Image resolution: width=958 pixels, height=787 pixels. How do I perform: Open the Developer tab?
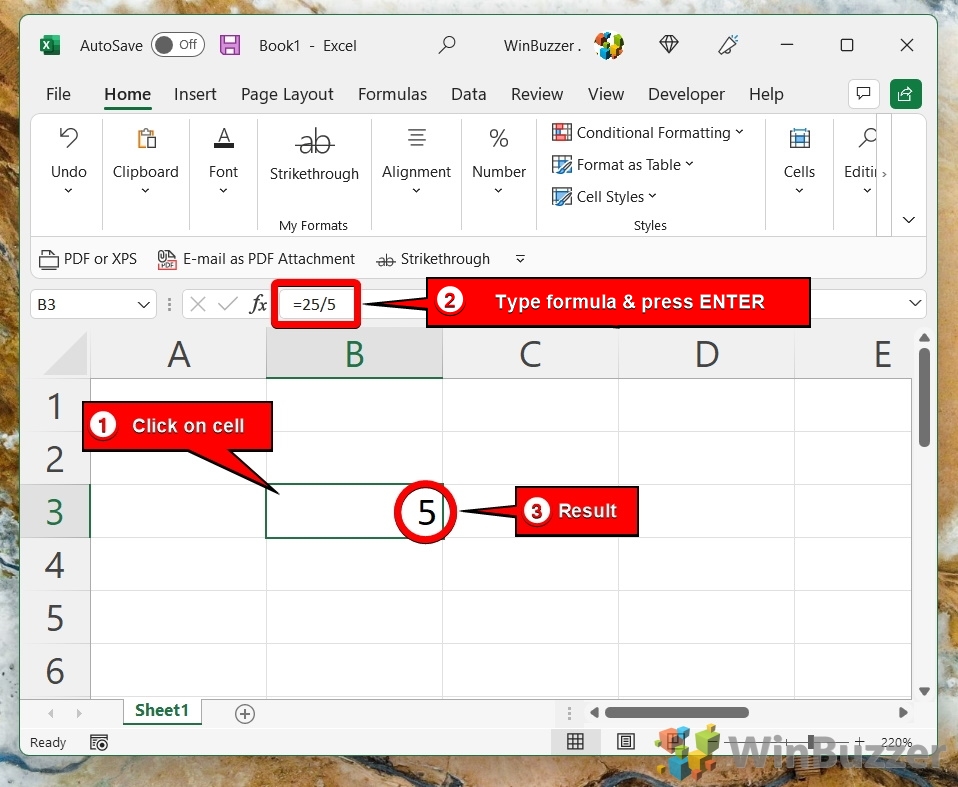coord(686,94)
